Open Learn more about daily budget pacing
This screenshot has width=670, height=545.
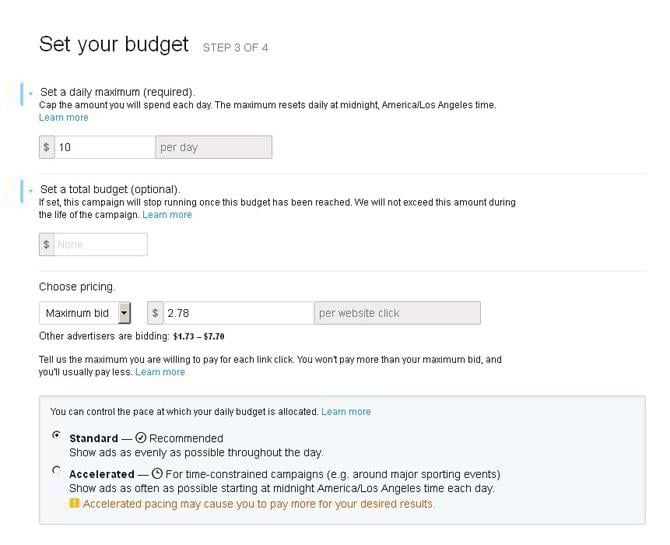(x=346, y=412)
